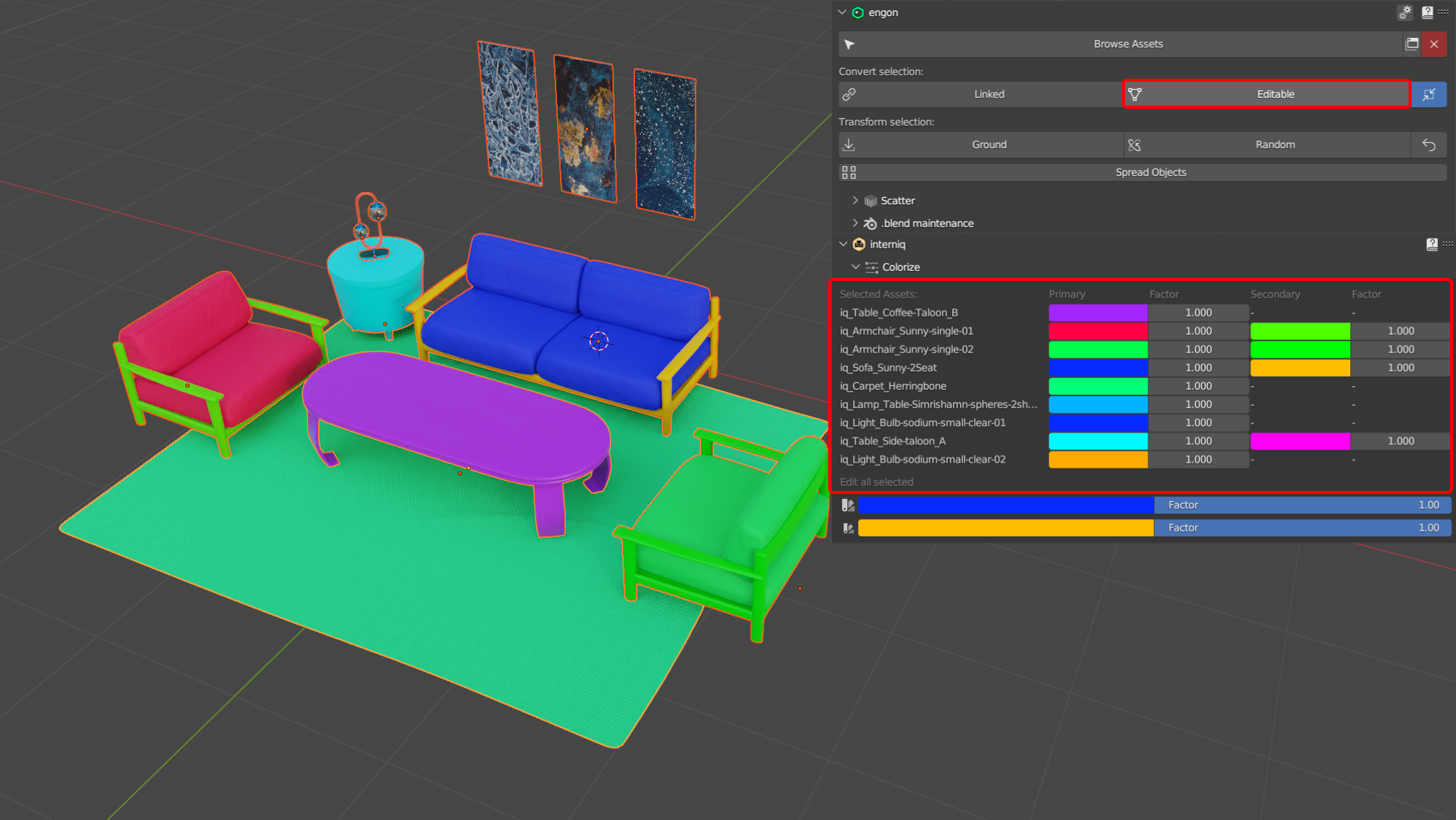Toggle Editable conversion mode
The image size is (1456, 820).
point(1275,94)
